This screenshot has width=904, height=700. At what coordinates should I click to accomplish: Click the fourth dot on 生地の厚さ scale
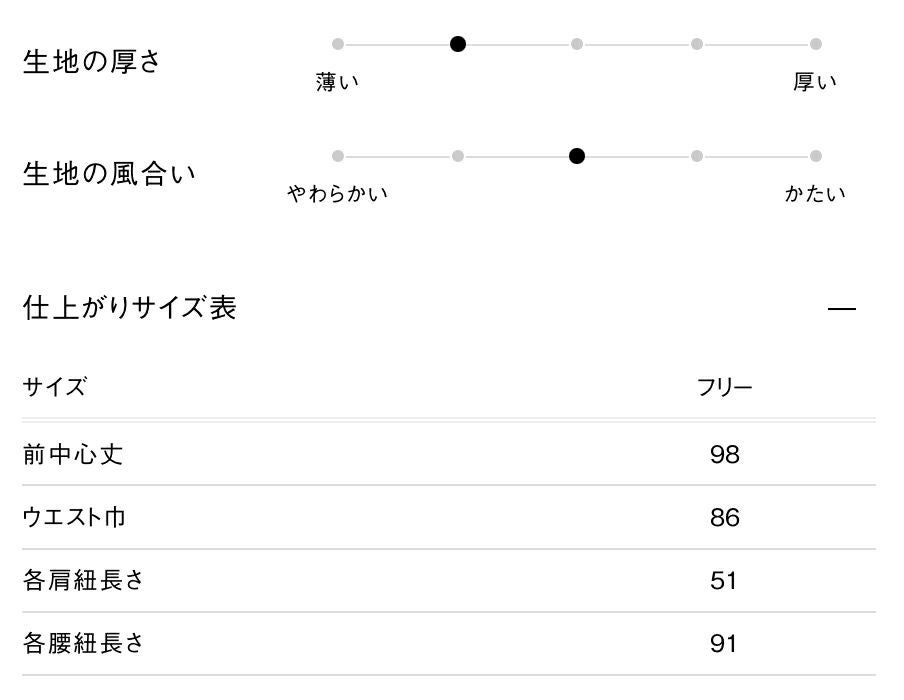697,44
